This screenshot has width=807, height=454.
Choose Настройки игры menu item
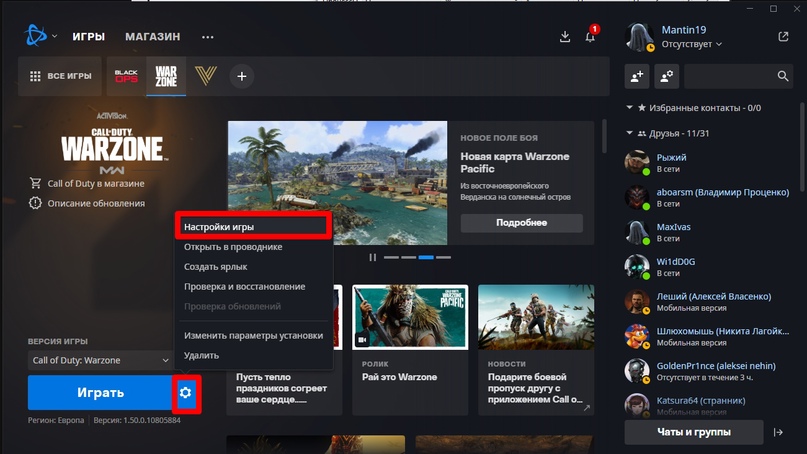point(253,226)
